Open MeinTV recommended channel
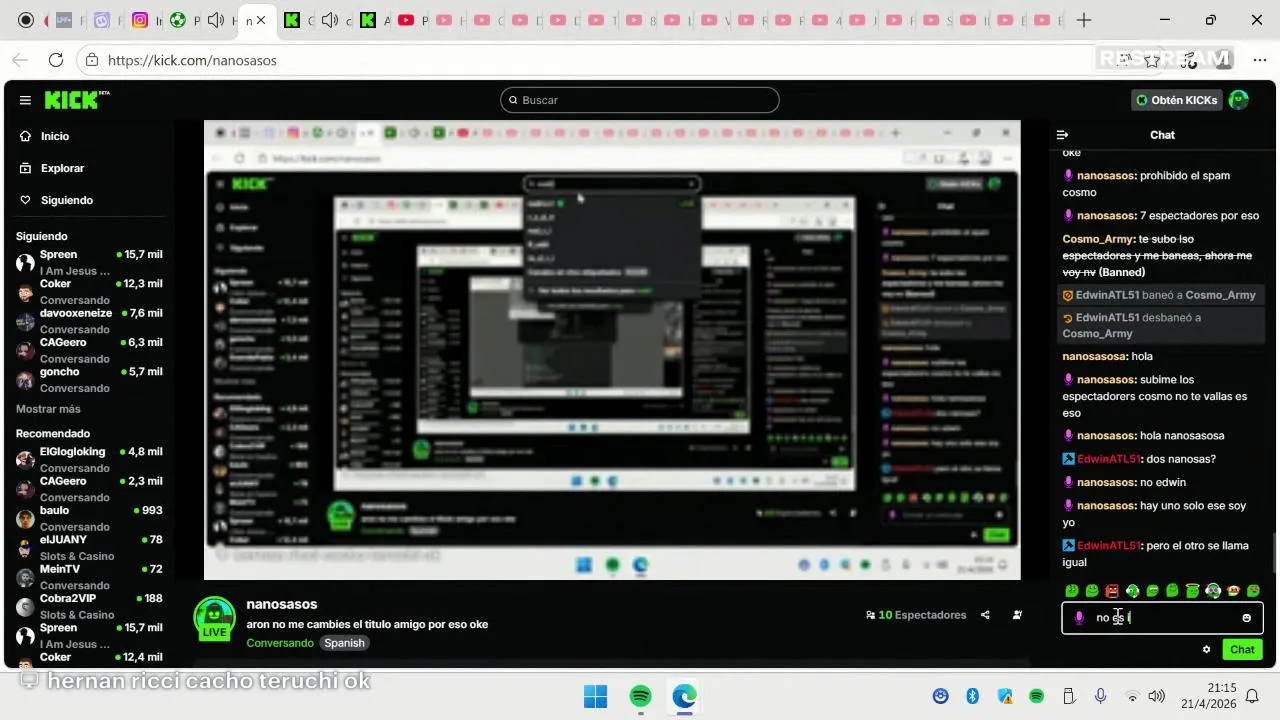This screenshot has height=720, width=1280. click(x=89, y=577)
